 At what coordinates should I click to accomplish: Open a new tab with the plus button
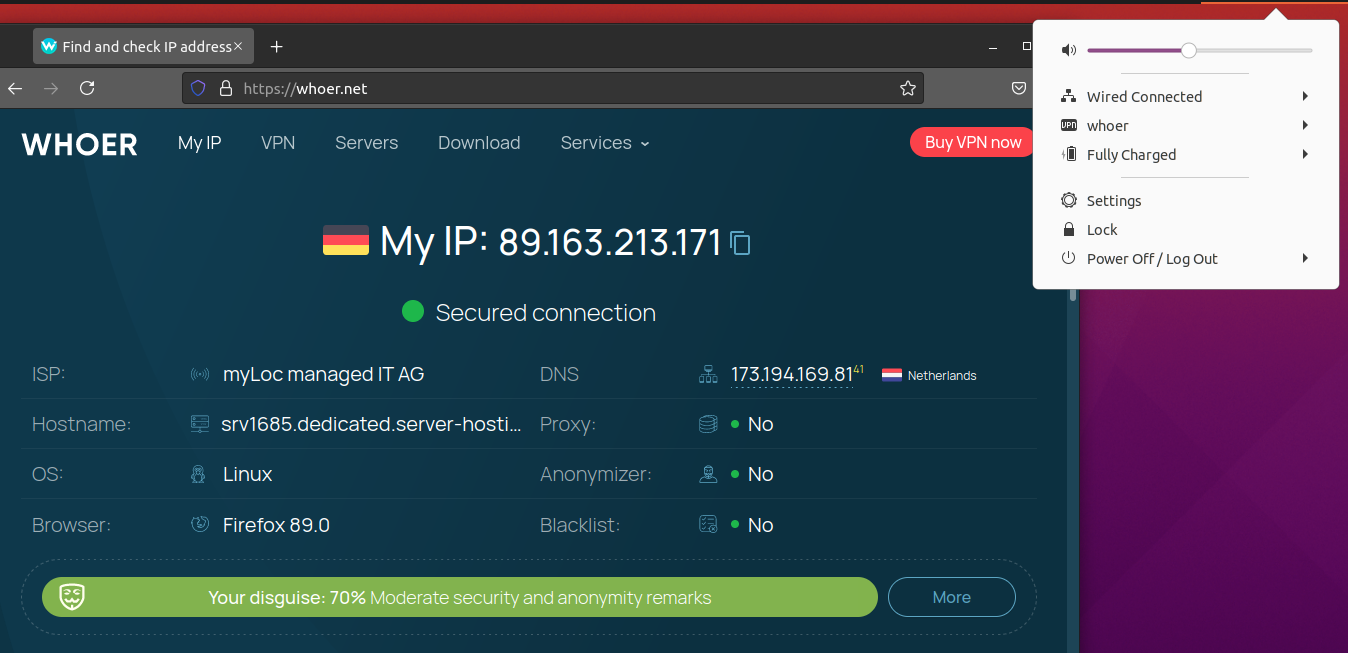click(277, 46)
